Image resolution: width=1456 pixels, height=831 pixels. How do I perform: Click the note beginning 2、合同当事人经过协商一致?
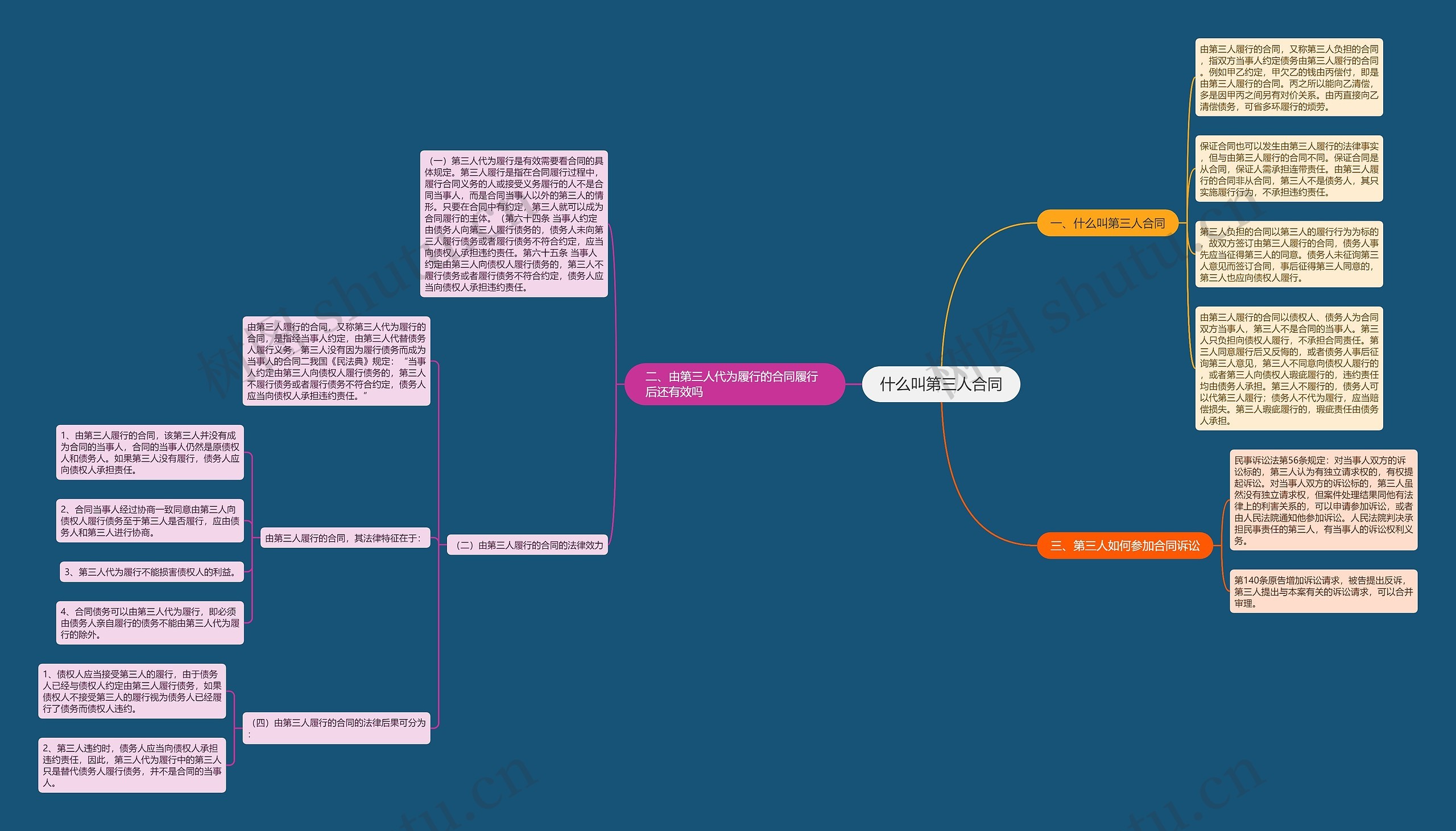(x=150, y=520)
